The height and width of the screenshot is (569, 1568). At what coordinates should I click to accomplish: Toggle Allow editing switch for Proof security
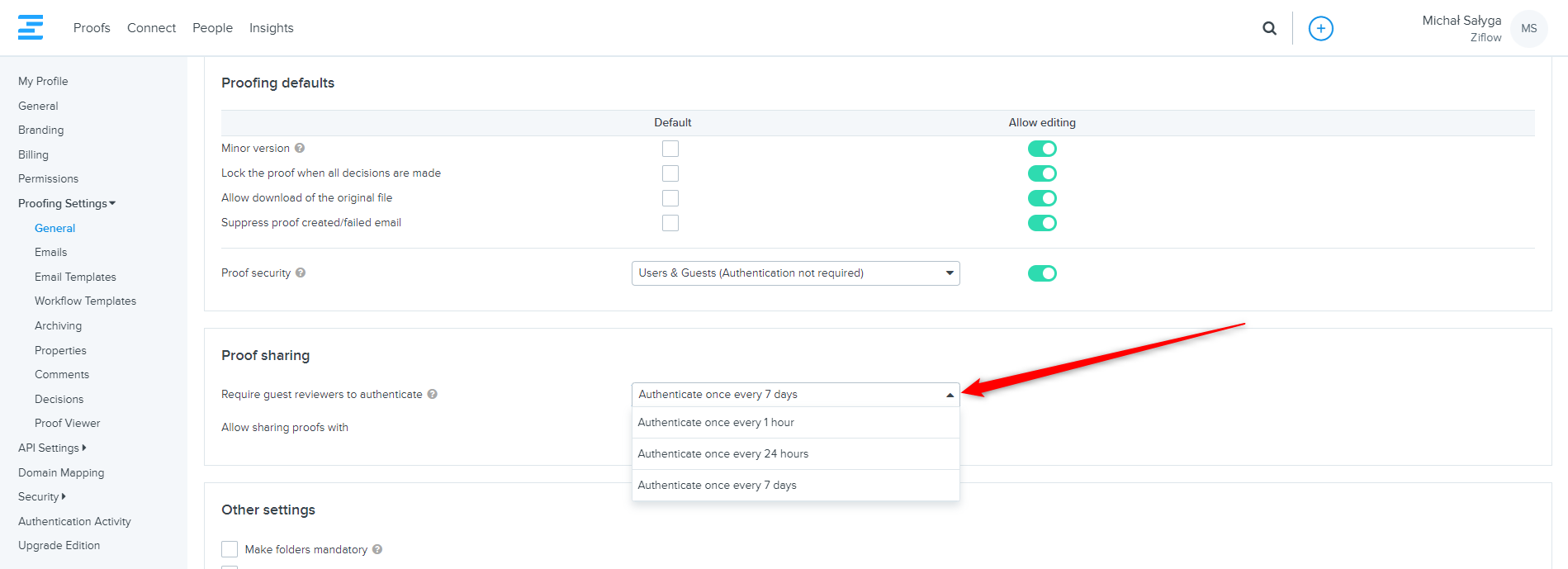click(x=1041, y=273)
